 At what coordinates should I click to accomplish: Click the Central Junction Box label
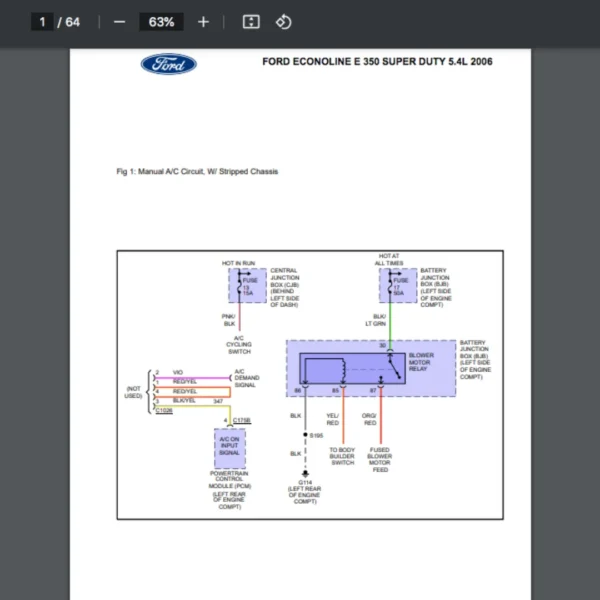click(285, 287)
